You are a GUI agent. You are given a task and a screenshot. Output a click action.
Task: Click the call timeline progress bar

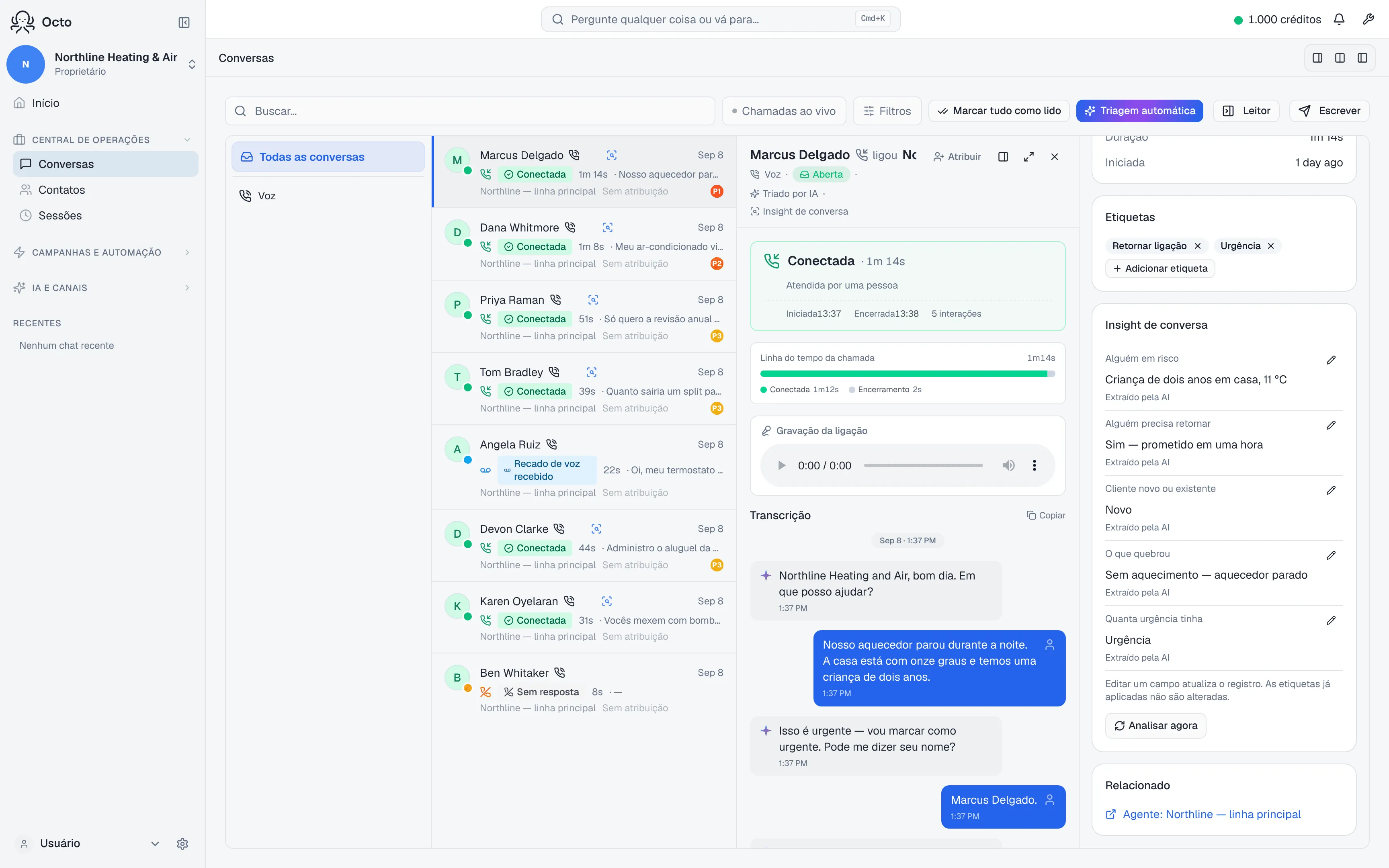tap(908, 374)
